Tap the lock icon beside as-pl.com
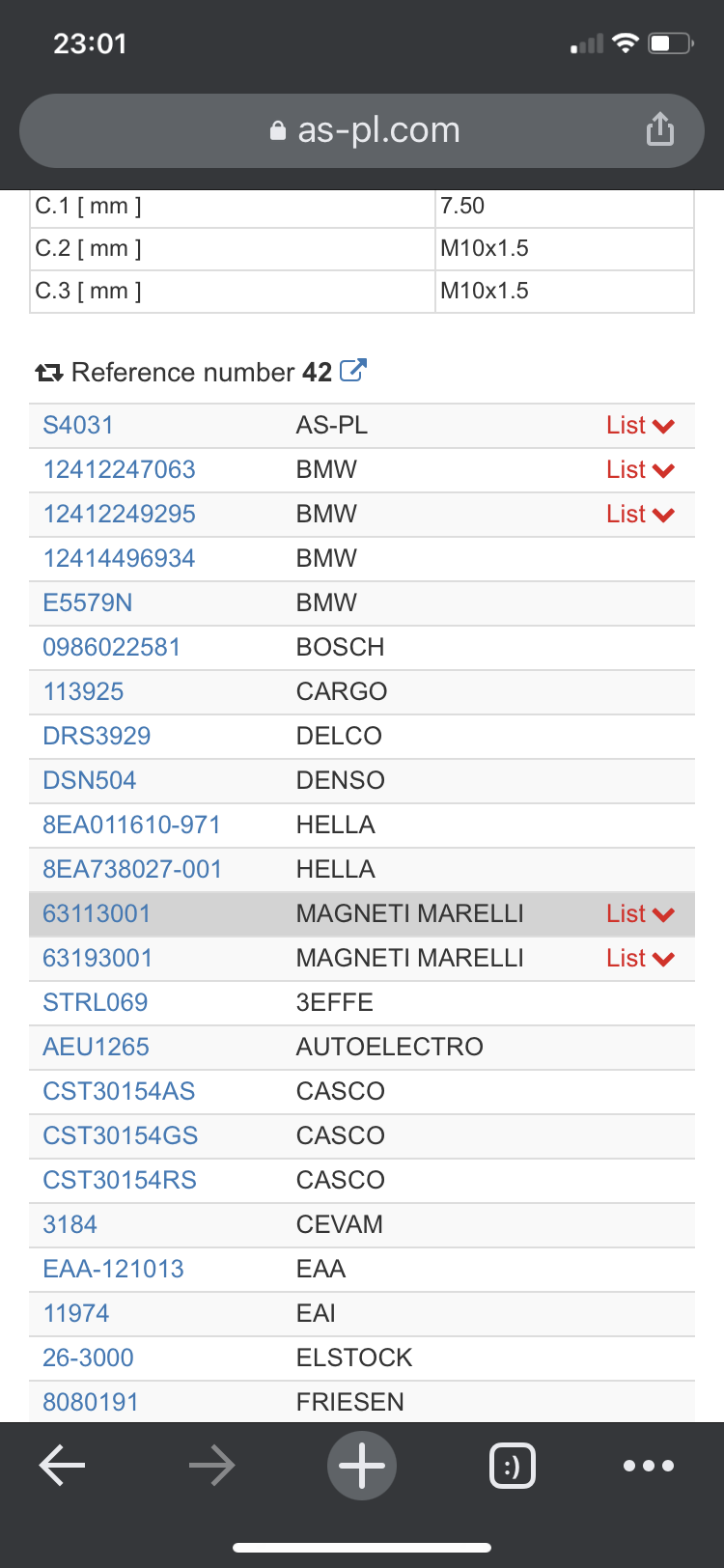724x1568 pixels. click(x=278, y=130)
